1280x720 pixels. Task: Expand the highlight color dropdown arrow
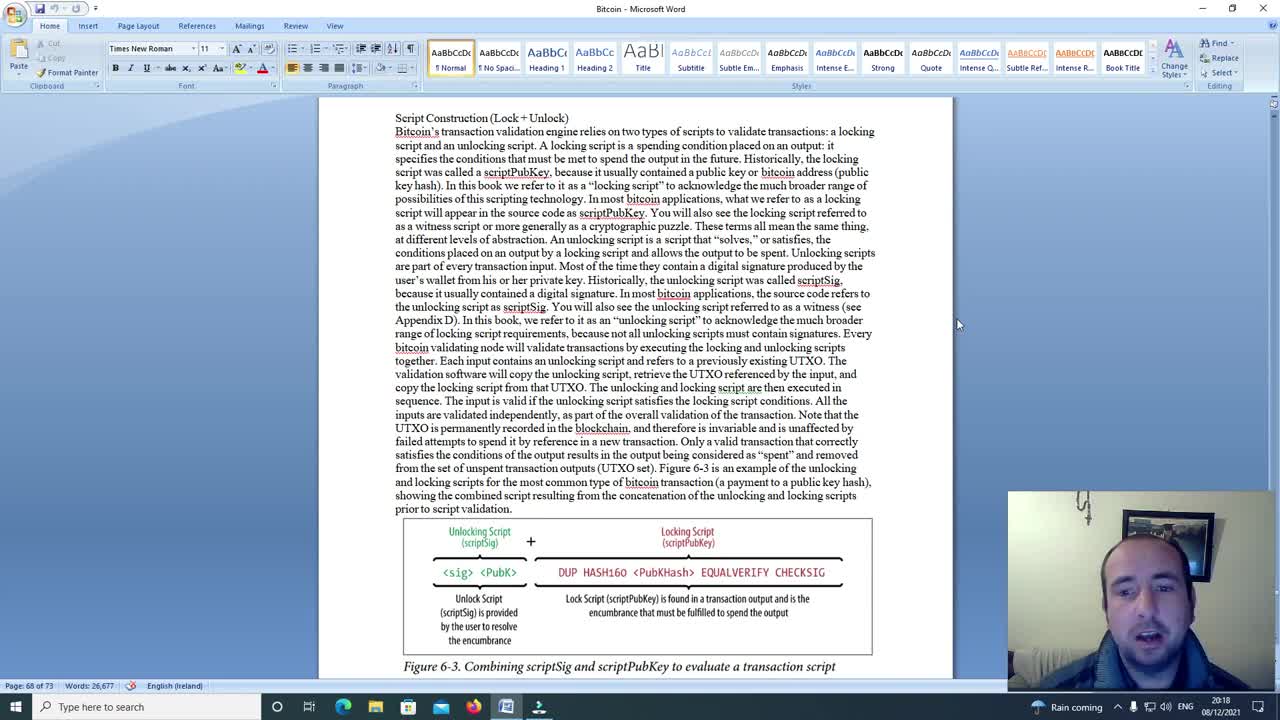point(251,68)
